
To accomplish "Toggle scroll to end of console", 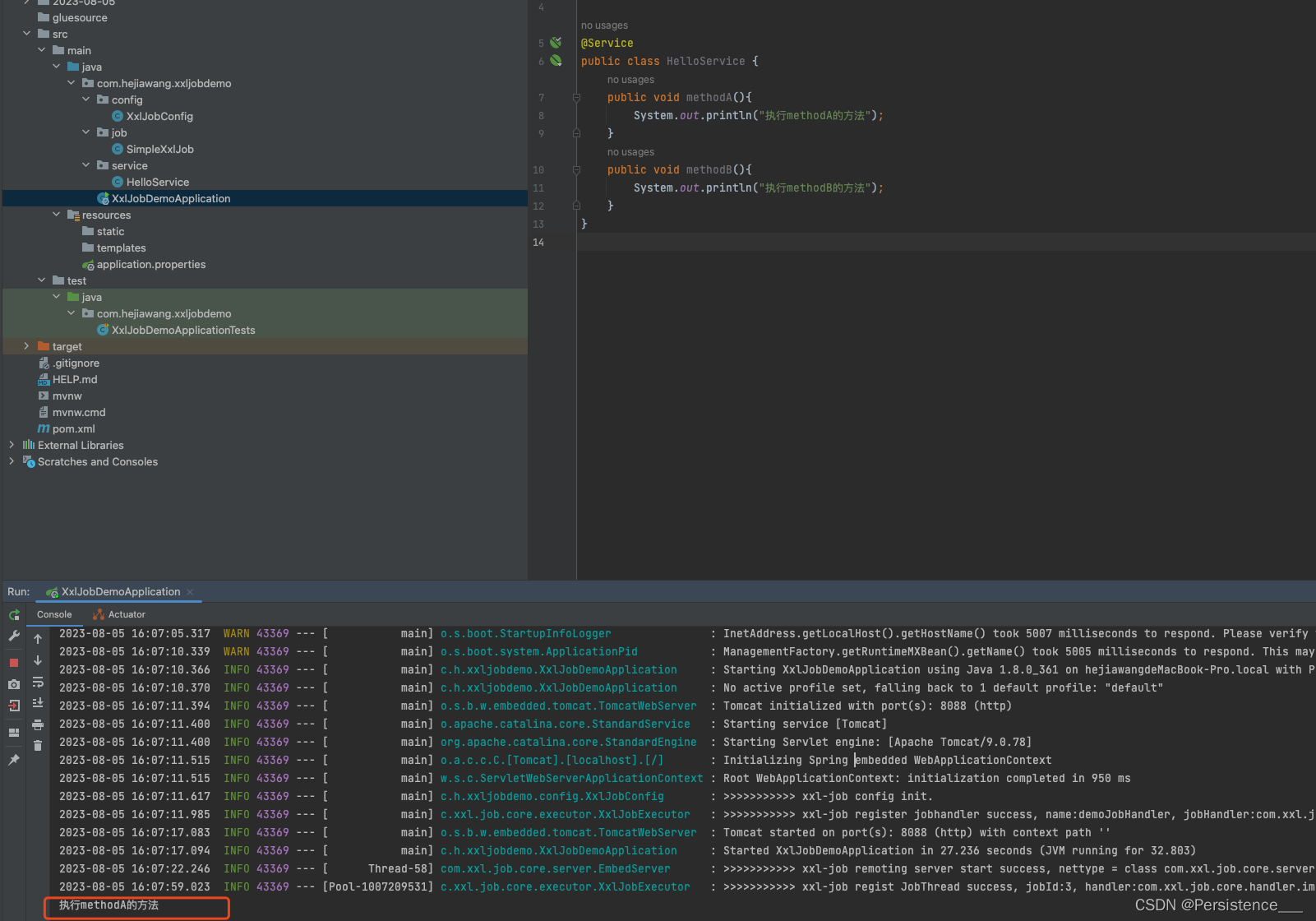I will 38,703.
